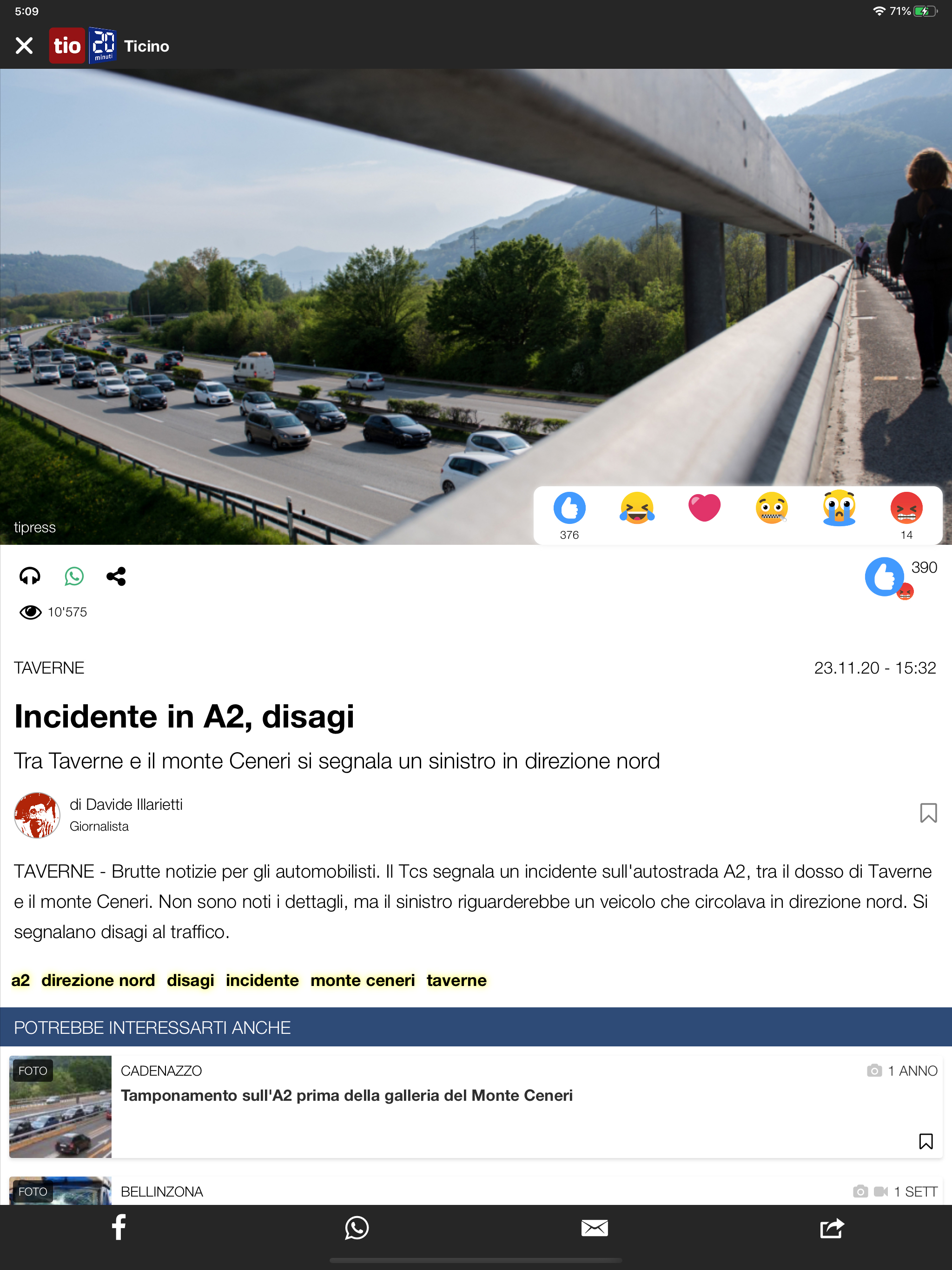Send article by email envelope icon
Viewport: 952px width, 1270px height.
tap(594, 1228)
